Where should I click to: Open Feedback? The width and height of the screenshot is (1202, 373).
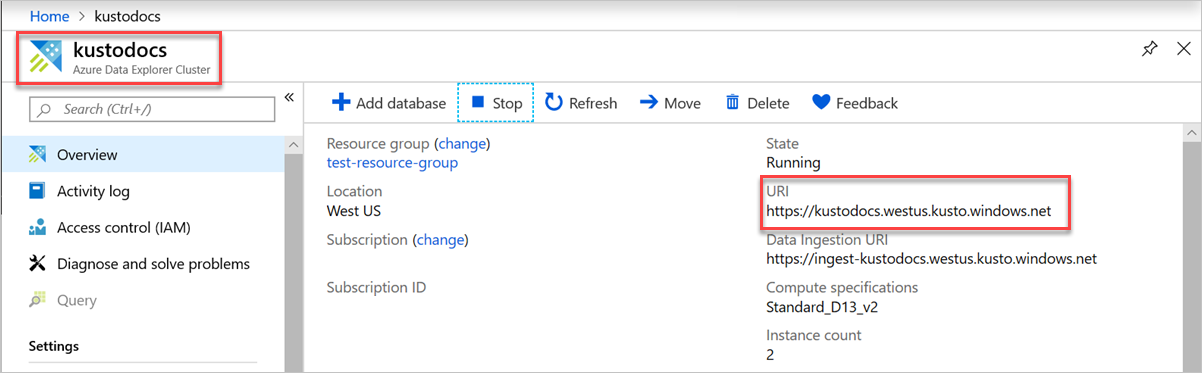855,103
